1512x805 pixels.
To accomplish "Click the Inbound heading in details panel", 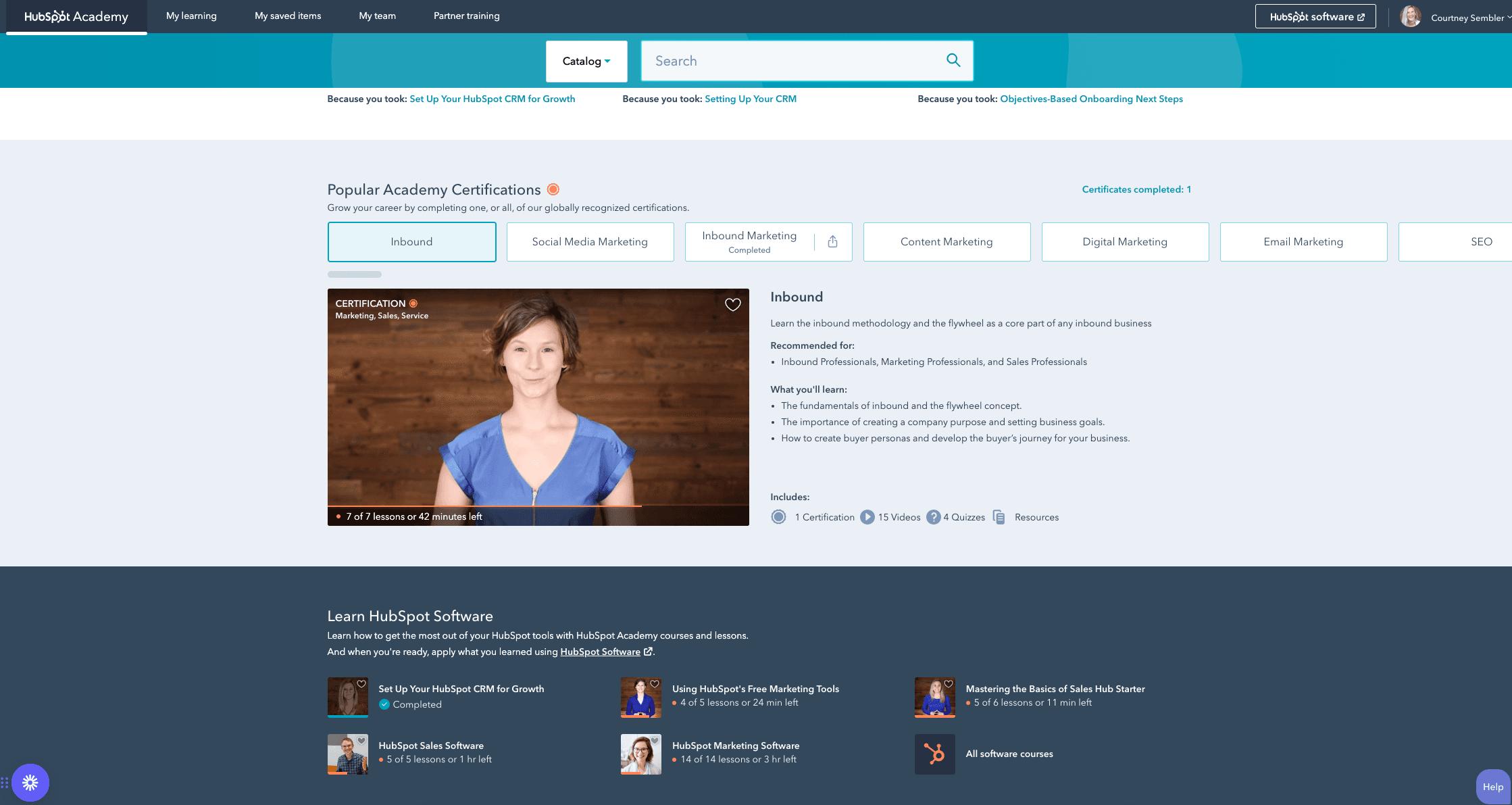I will pyautogui.click(x=797, y=297).
